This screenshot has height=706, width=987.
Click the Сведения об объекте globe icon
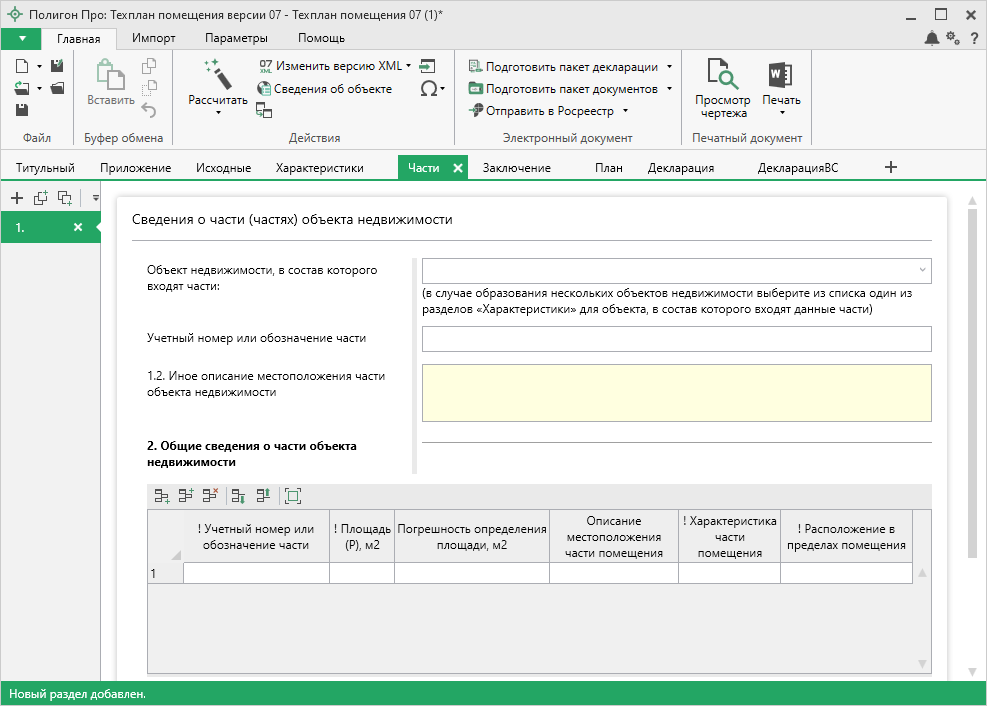click(265, 89)
